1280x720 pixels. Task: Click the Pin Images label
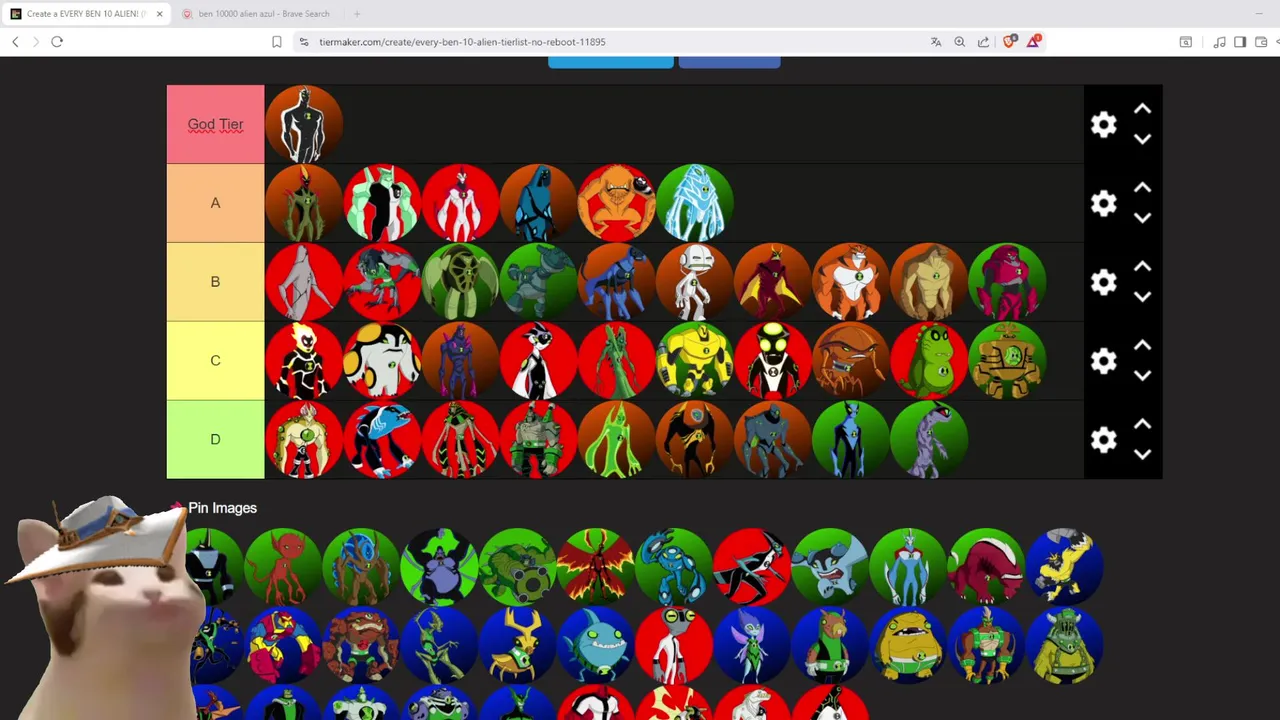(222, 508)
